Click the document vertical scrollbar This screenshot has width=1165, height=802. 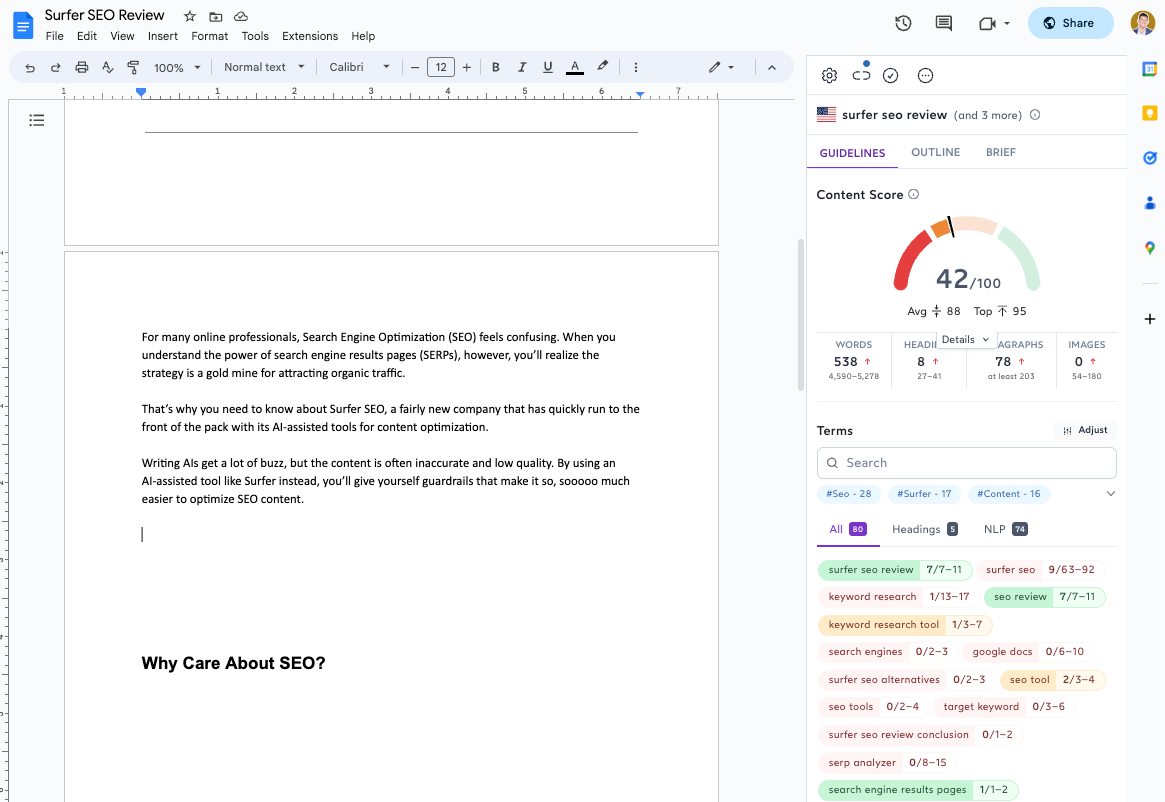pyautogui.click(x=800, y=315)
